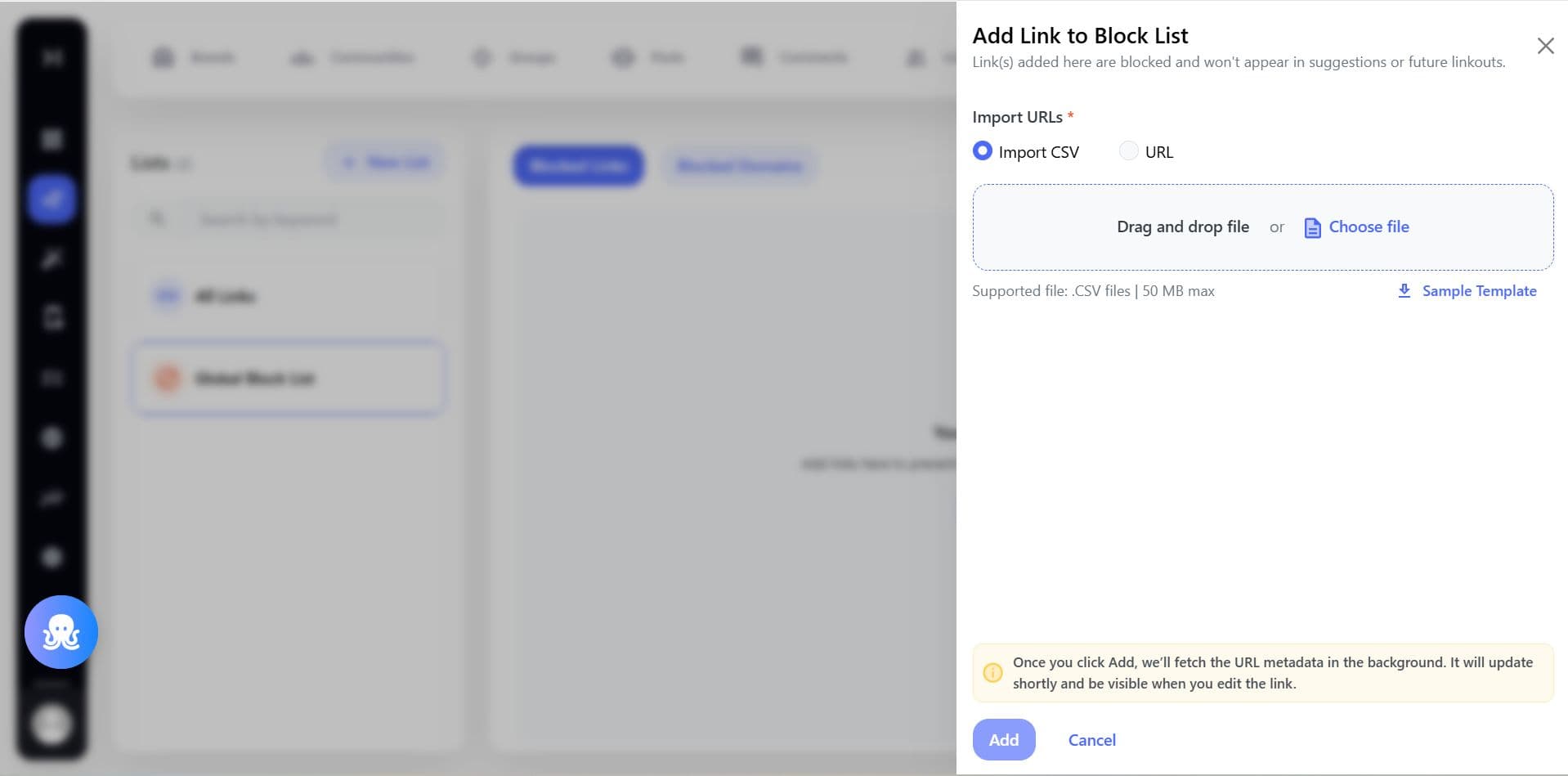The width and height of the screenshot is (1568, 776).
Task: Click the user avatar at sidebar bottom
Action: [x=52, y=724]
